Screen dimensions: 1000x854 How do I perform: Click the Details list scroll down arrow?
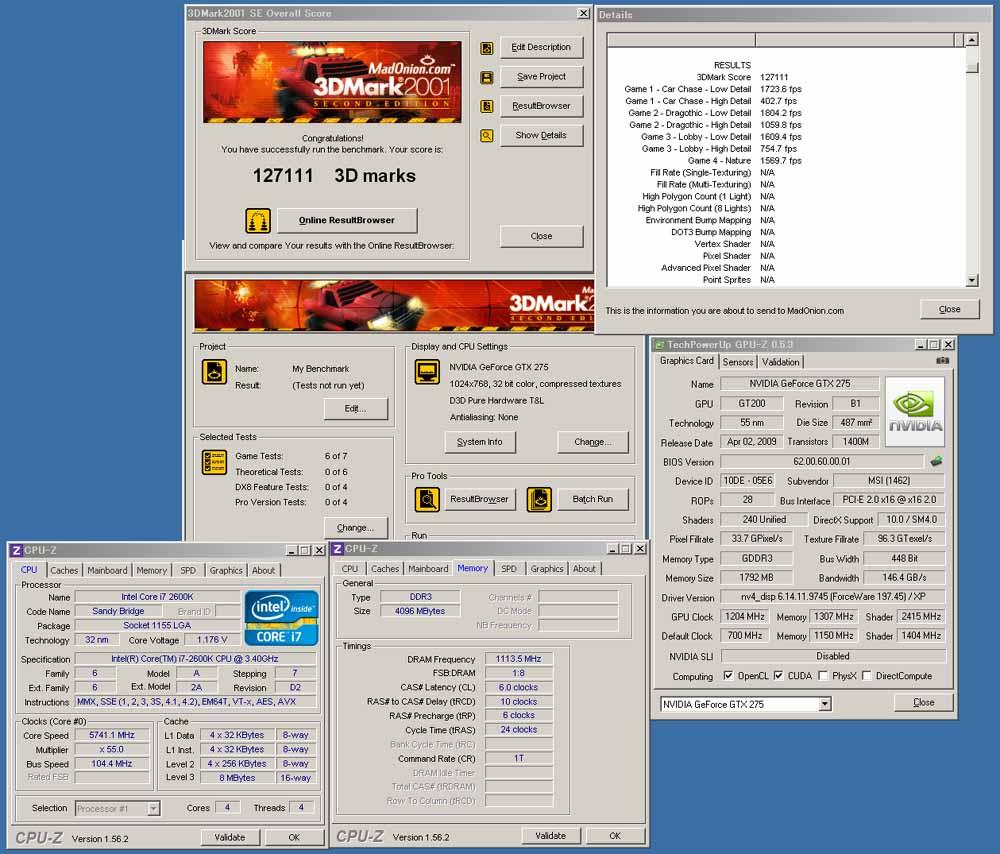(x=972, y=279)
